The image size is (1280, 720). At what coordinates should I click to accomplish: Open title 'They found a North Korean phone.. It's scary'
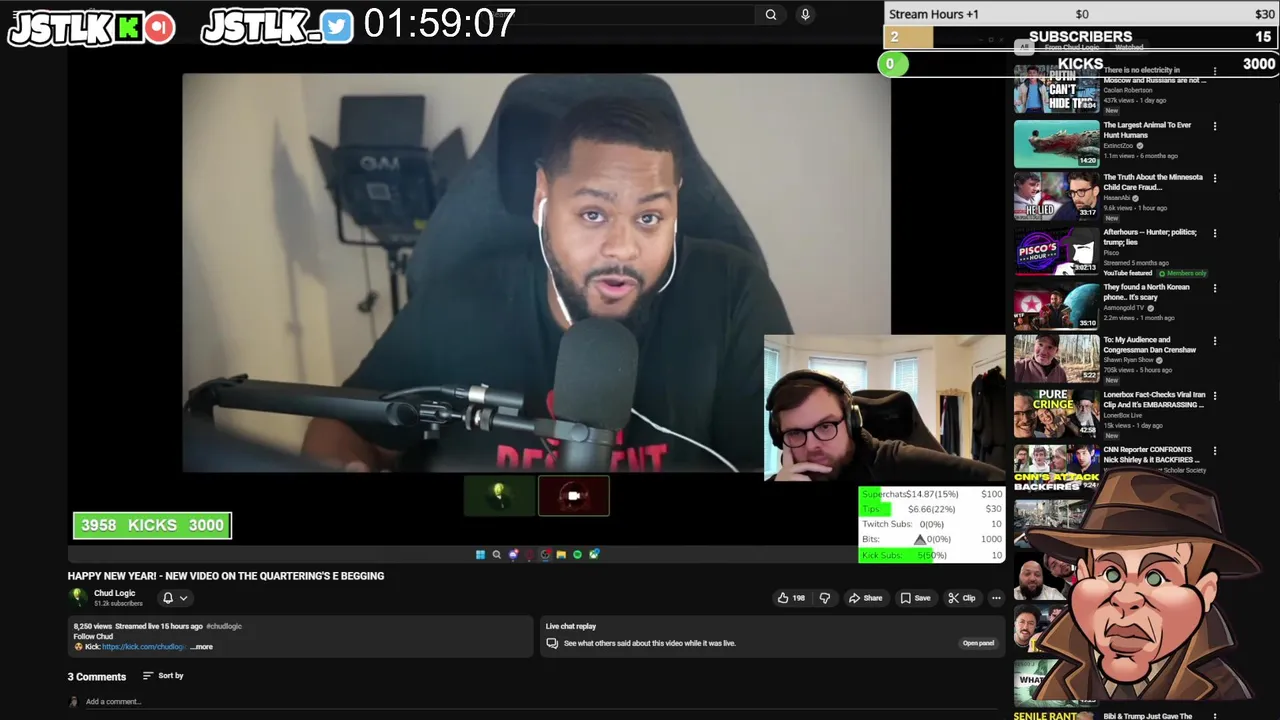point(1146,292)
